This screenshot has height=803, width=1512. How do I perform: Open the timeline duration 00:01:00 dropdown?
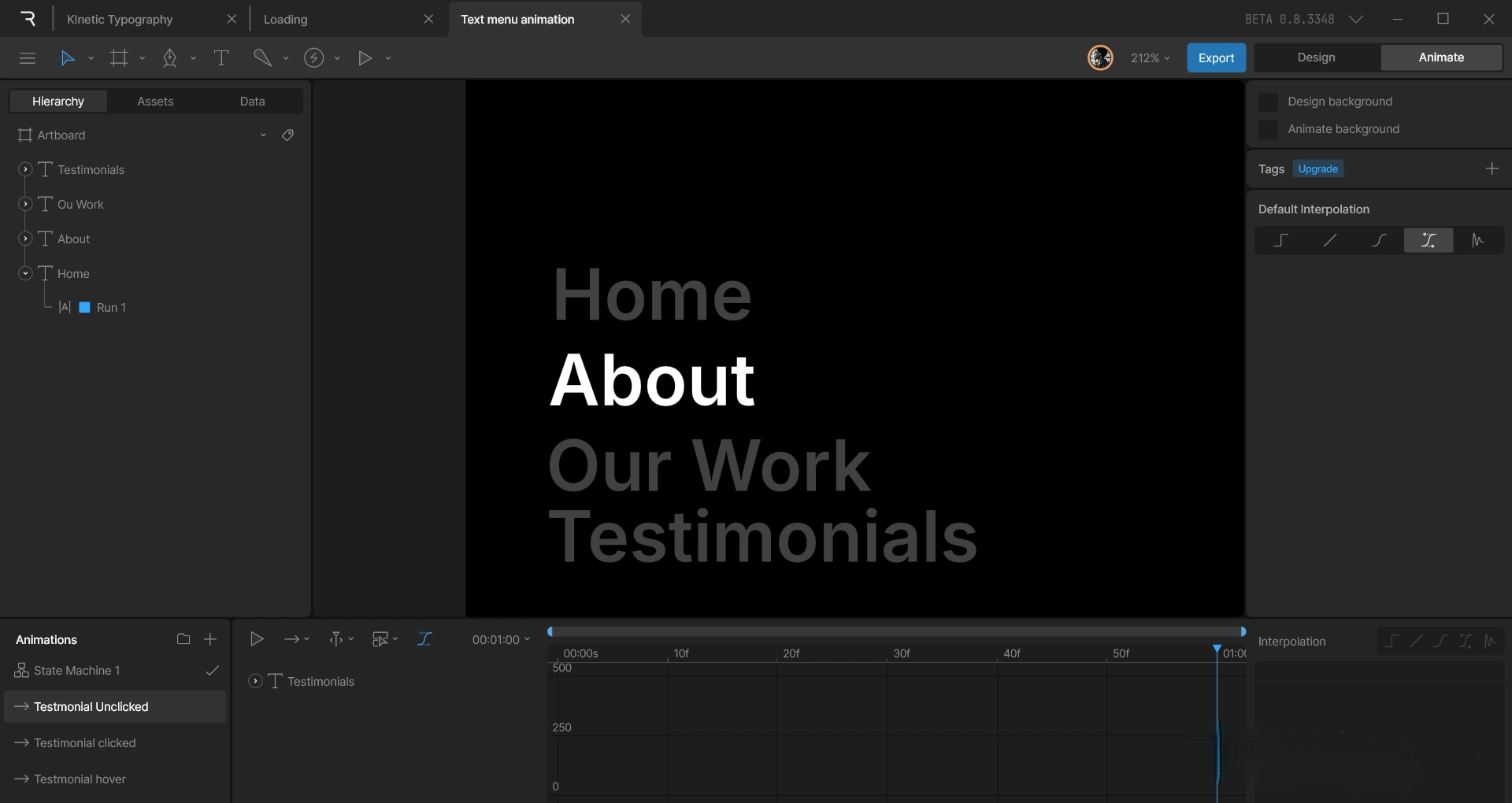point(501,639)
